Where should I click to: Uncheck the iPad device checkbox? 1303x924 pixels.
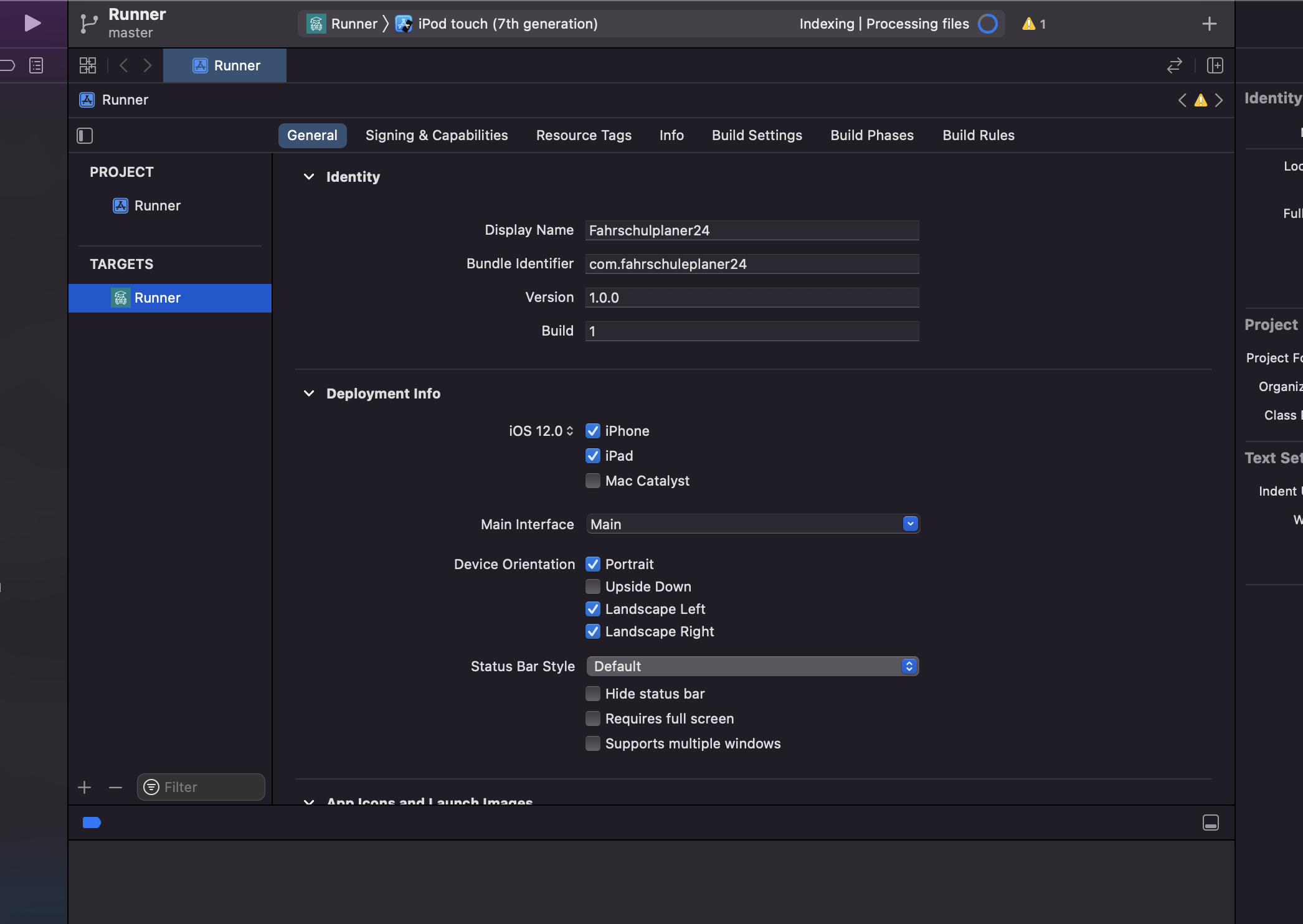[593, 456]
